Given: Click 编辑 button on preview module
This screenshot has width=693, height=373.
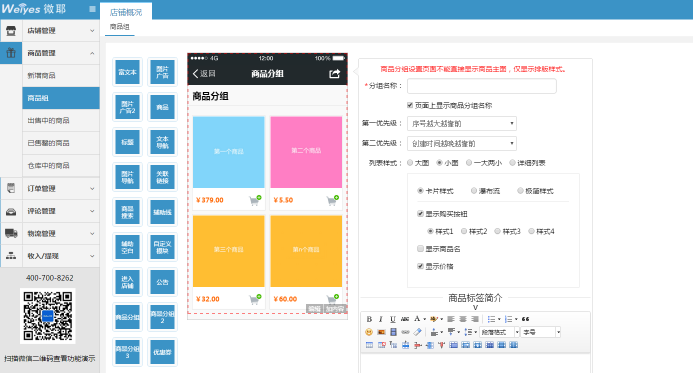Looking at the screenshot, I should (x=314, y=309).
